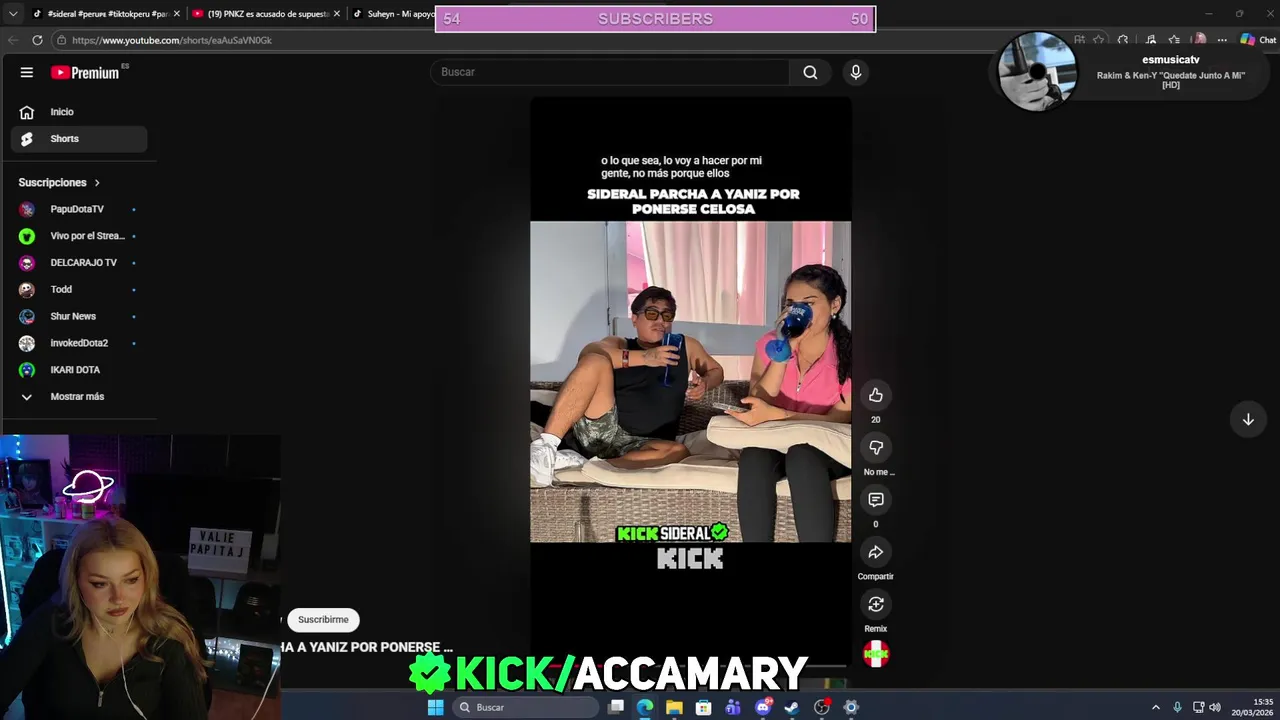
Task: Click the YouTube Buscar search field
Action: (x=610, y=72)
